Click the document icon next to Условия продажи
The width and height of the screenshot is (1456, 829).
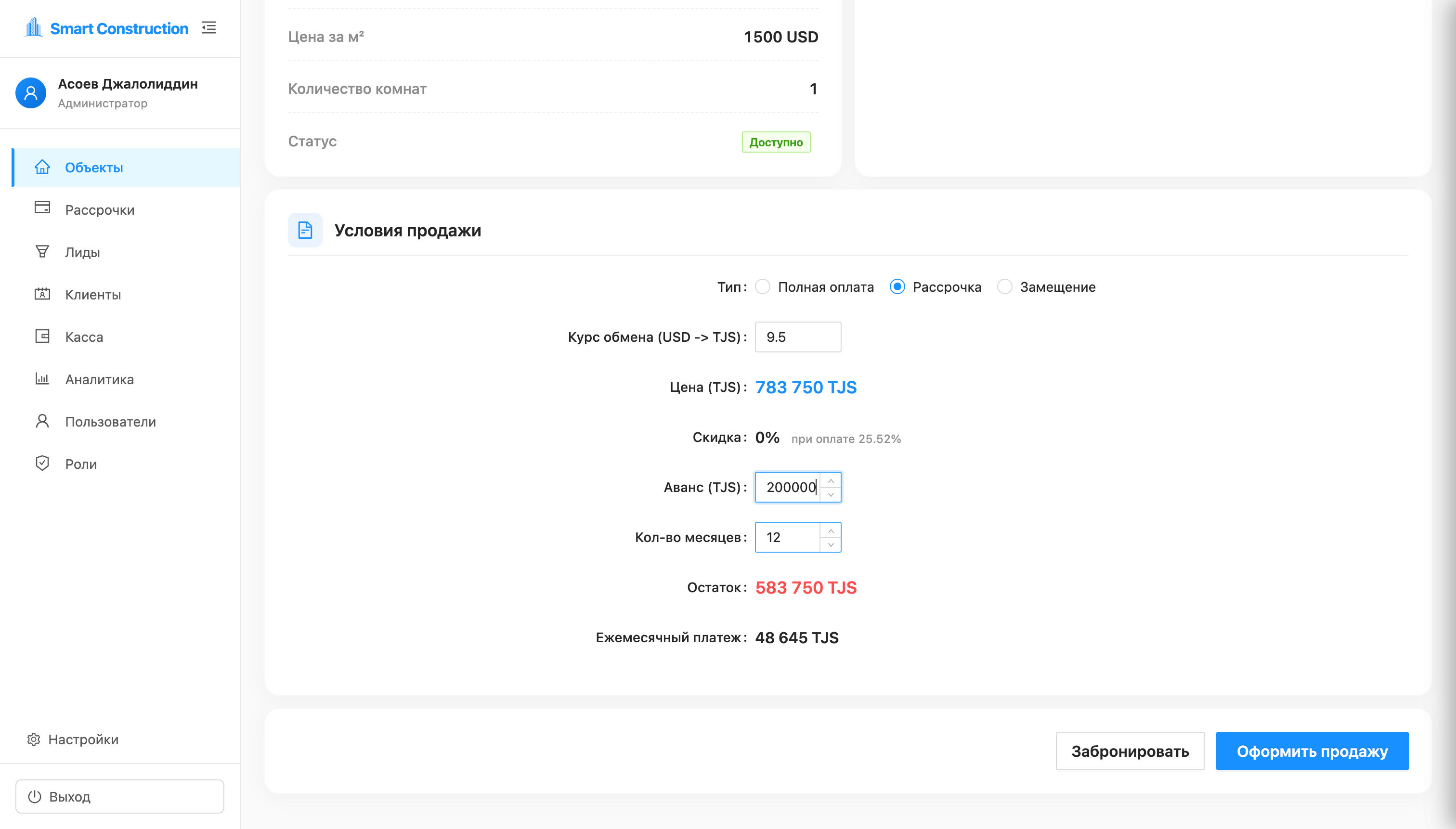(305, 230)
